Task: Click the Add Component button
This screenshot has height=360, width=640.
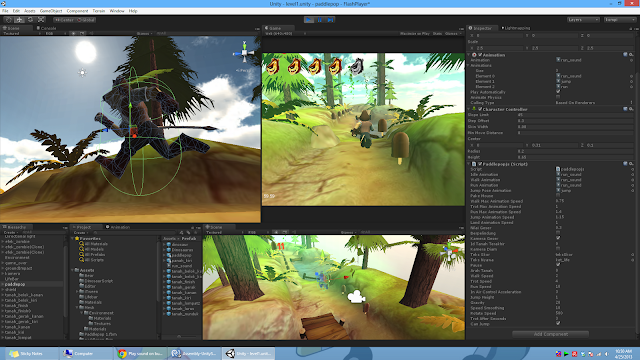Action: [x=550, y=334]
